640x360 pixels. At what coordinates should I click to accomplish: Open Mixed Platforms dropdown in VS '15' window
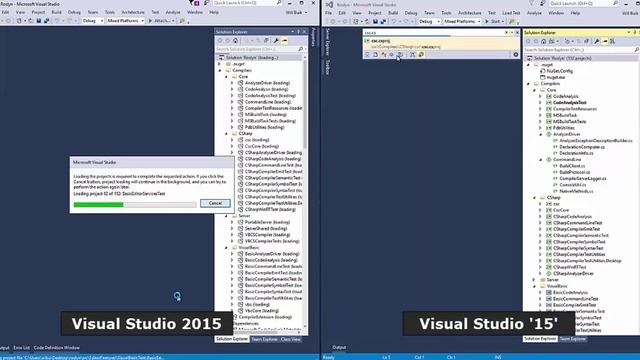[462, 21]
